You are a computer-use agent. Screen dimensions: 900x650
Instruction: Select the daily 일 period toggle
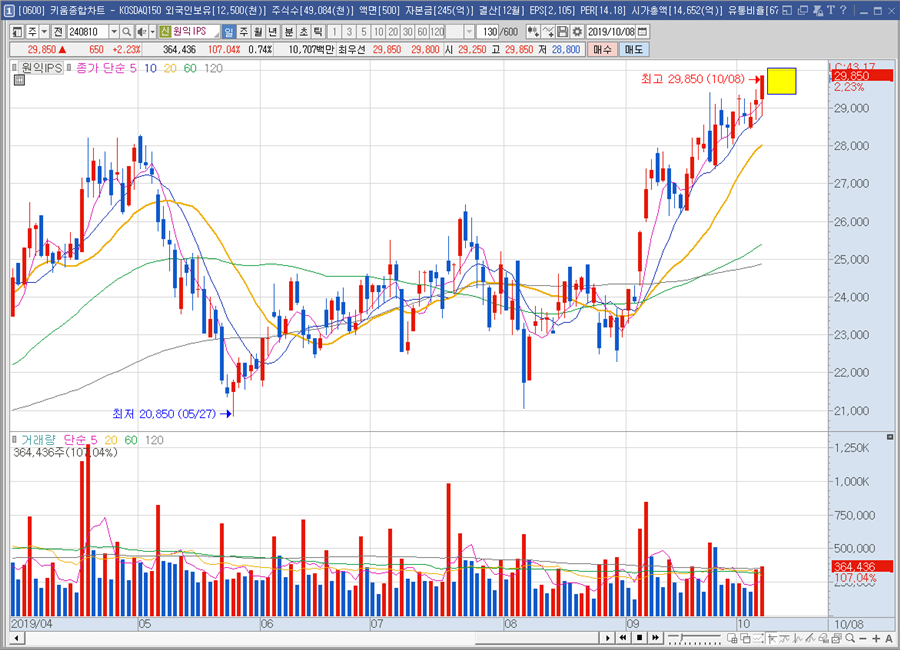(x=229, y=32)
